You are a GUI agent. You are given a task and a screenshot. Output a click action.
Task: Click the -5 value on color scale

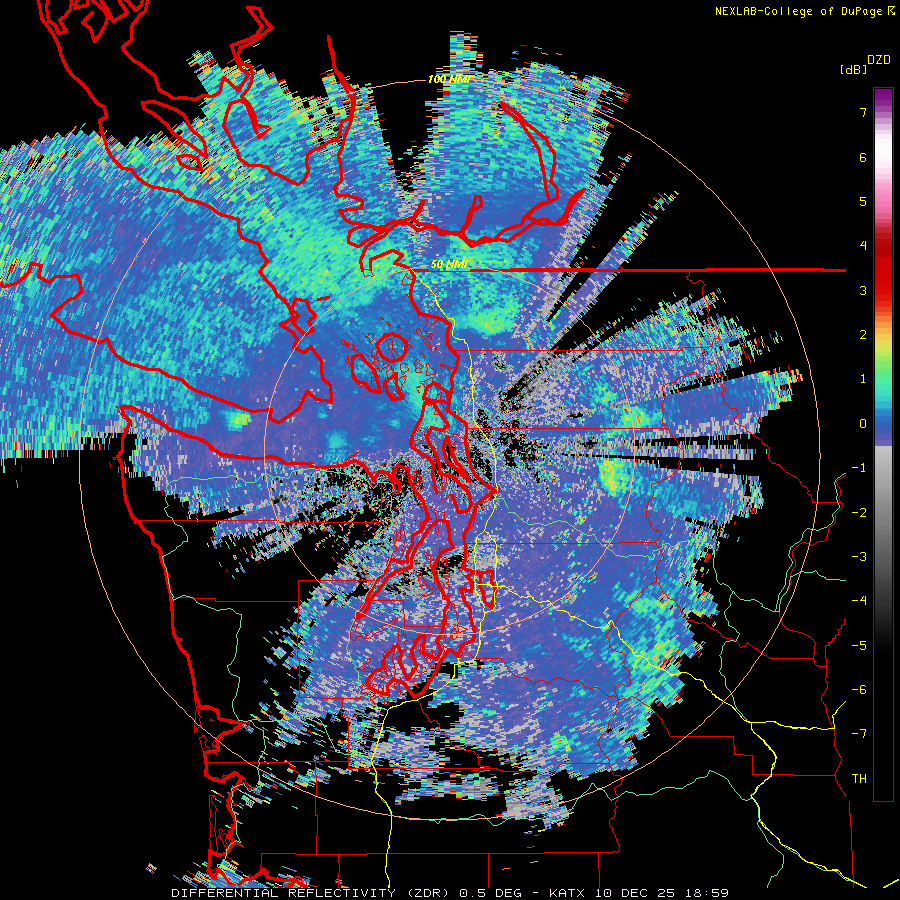click(859, 646)
